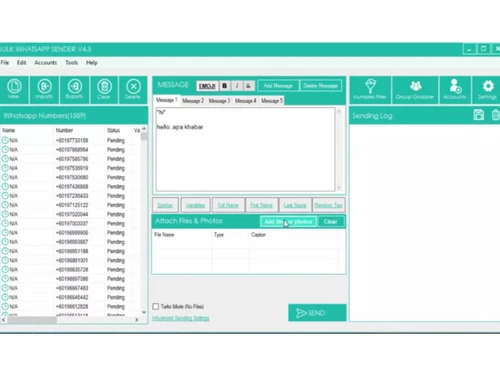Open the Imports toolbar icon
The image size is (500, 375).
(x=44, y=89)
